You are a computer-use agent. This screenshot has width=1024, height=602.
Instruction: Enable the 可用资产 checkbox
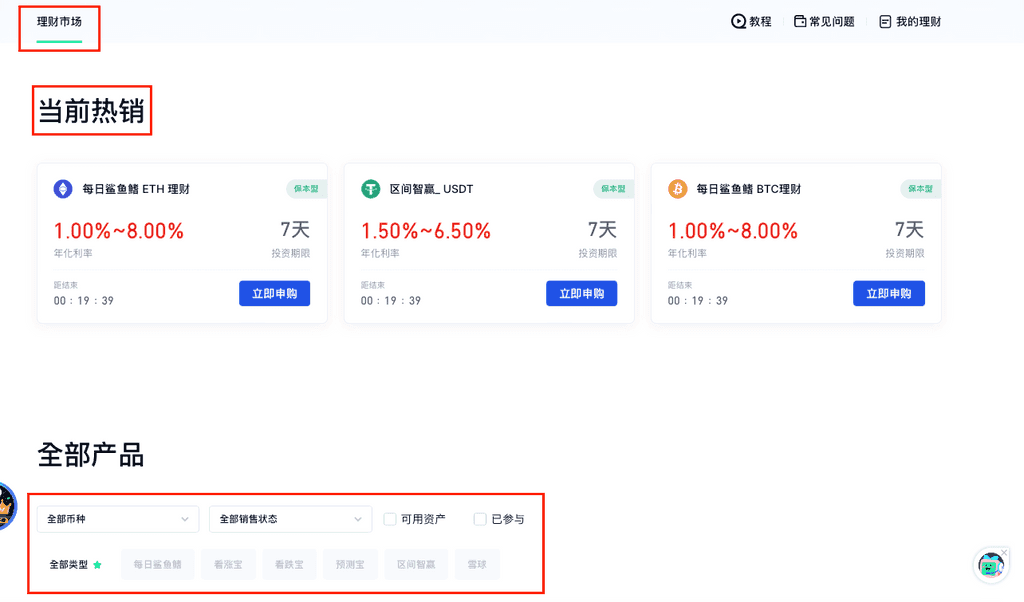(x=391, y=519)
